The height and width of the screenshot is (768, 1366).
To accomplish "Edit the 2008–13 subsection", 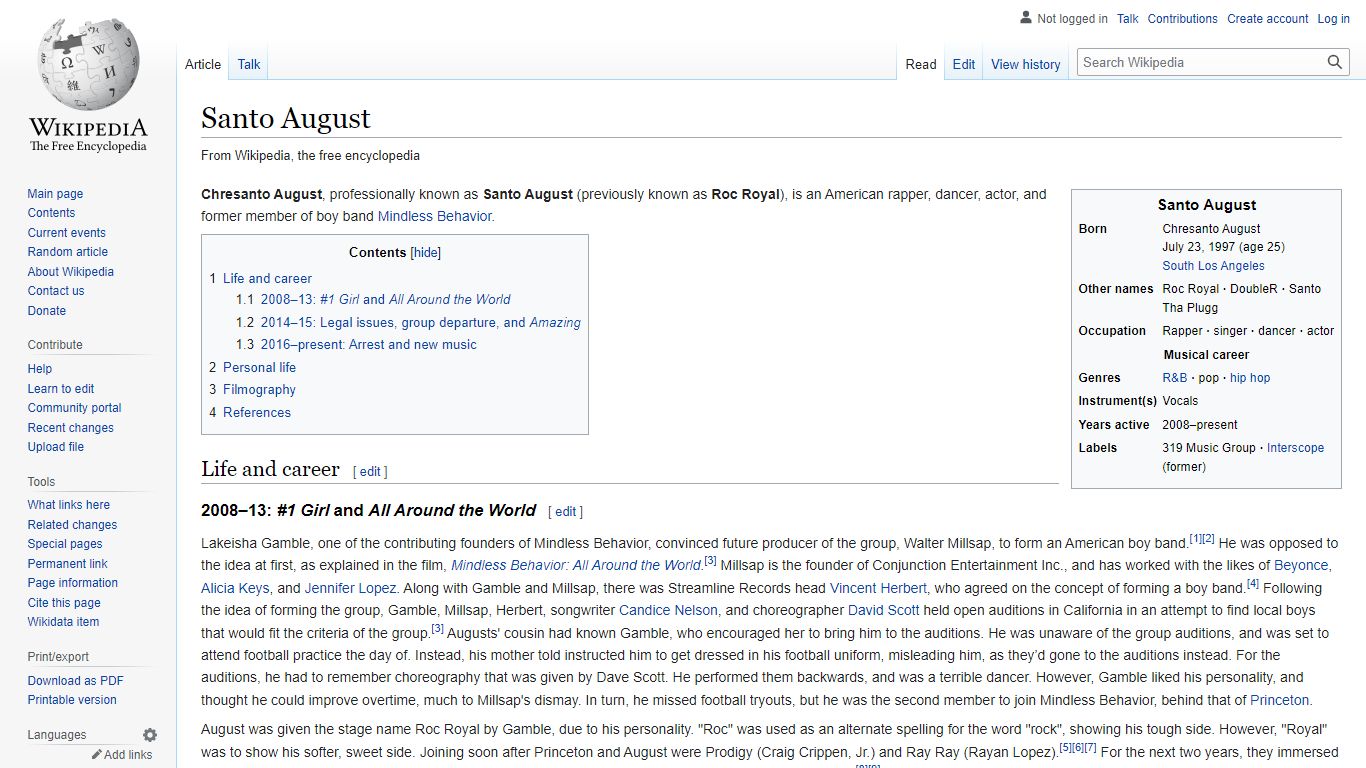I will click(x=566, y=512).
